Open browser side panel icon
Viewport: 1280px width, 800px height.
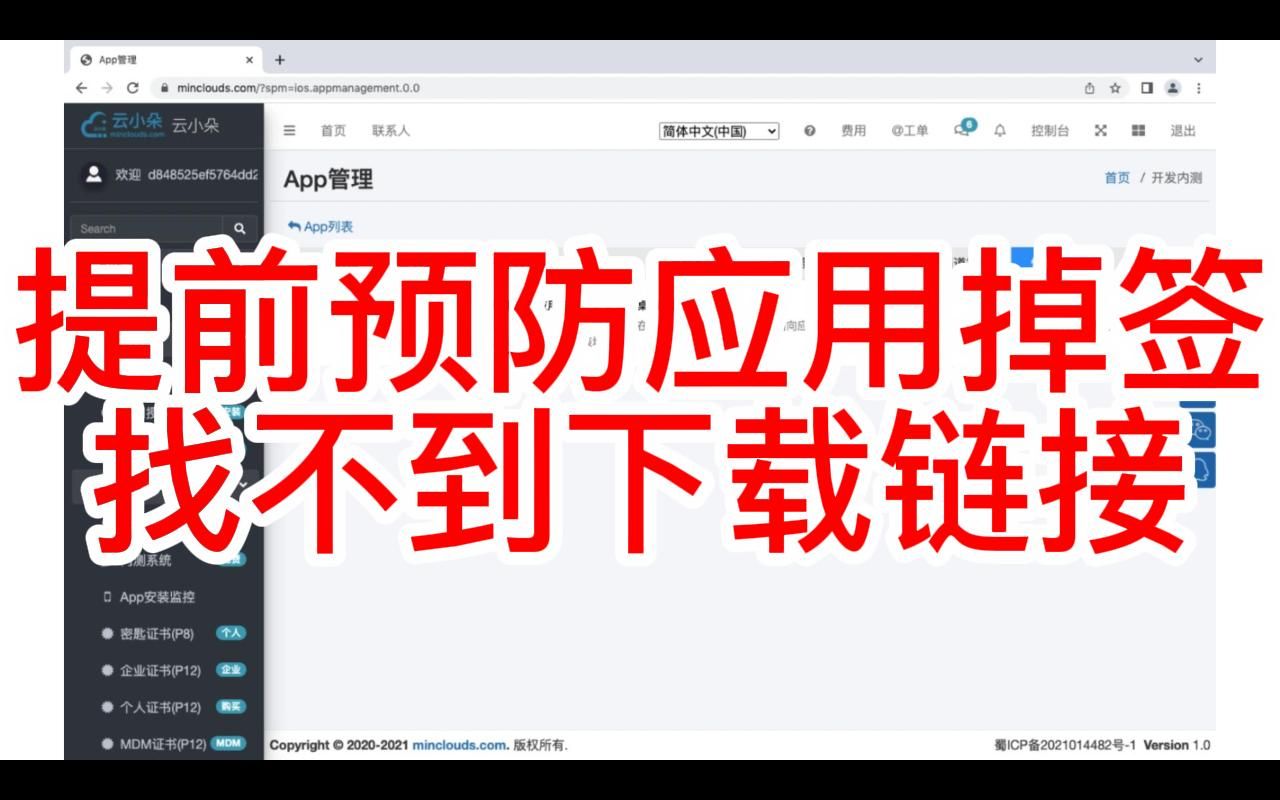pos(1147,88)
